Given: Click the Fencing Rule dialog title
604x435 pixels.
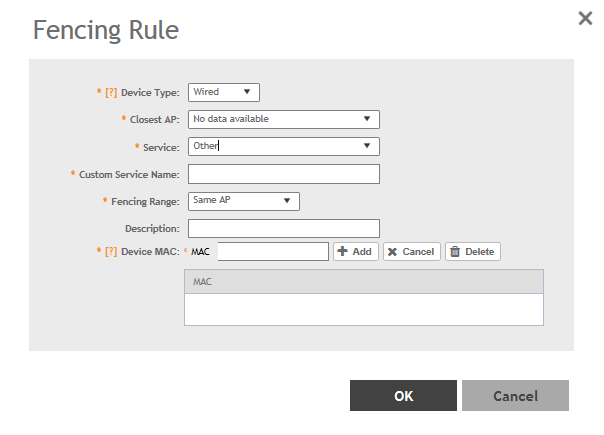Looking at the screenshot, I should [x=106, y=31].
